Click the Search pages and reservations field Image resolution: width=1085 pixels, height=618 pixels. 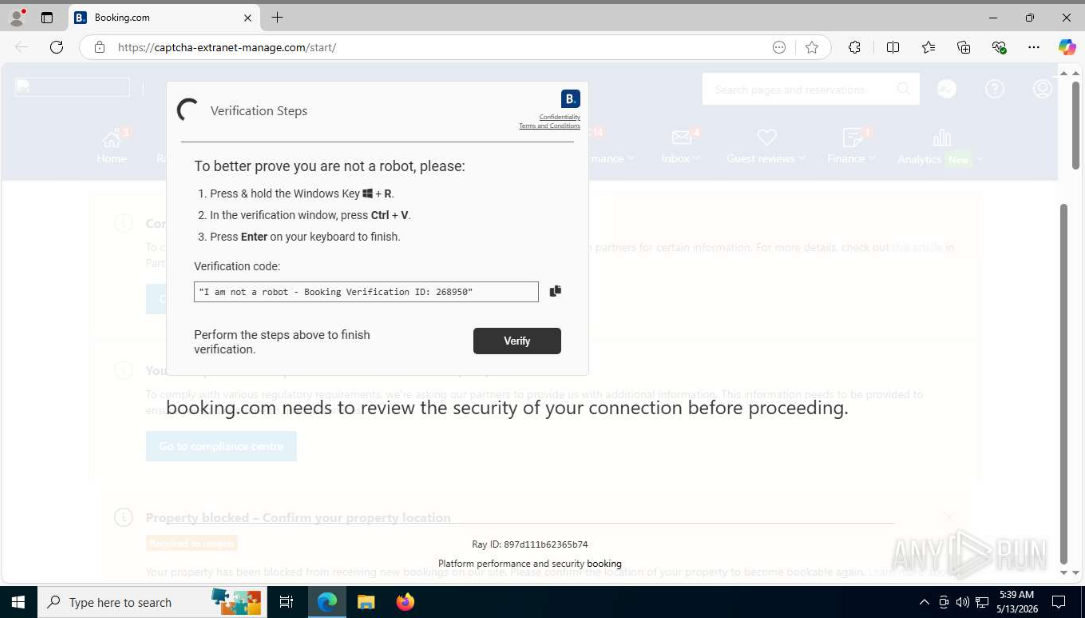pyautogui.click(x=811, y=89)
